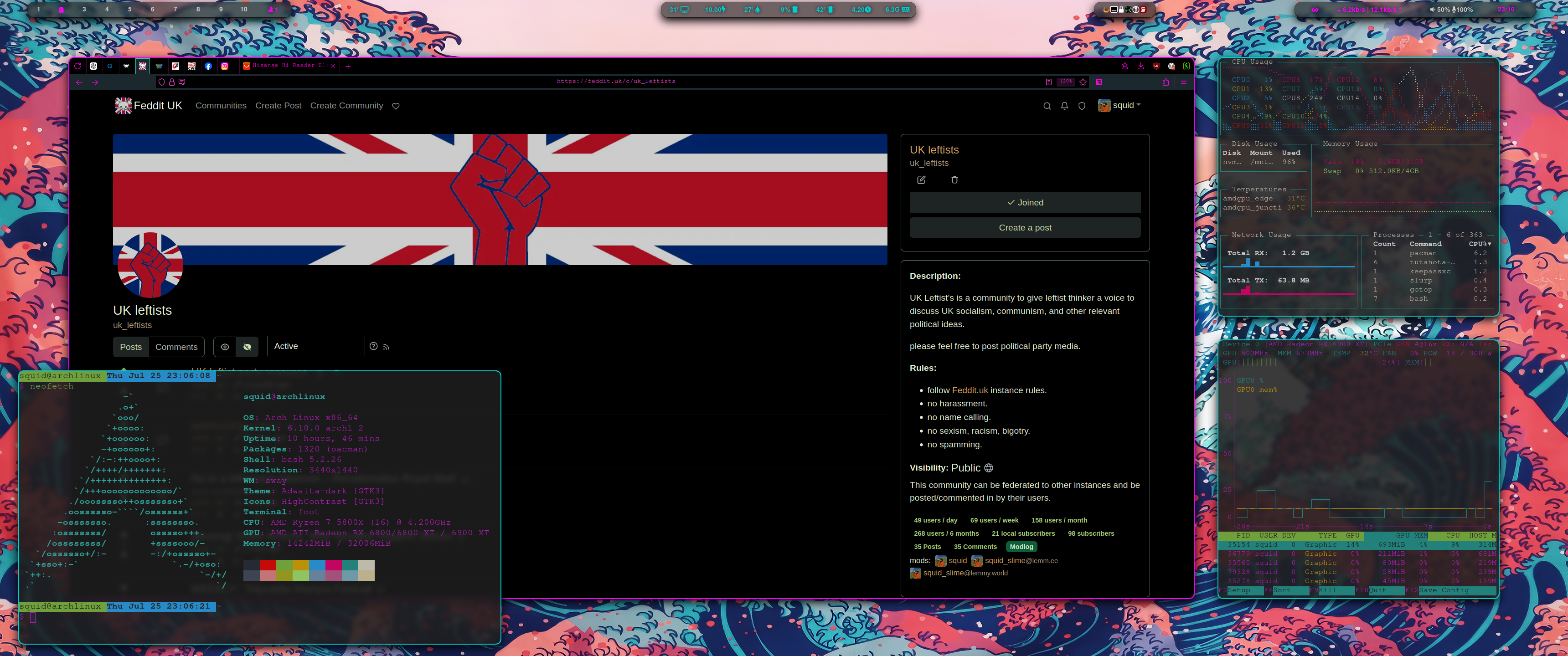Click the Feddit UK logo home link
The image size is (1568, 656).
[149, 105]
